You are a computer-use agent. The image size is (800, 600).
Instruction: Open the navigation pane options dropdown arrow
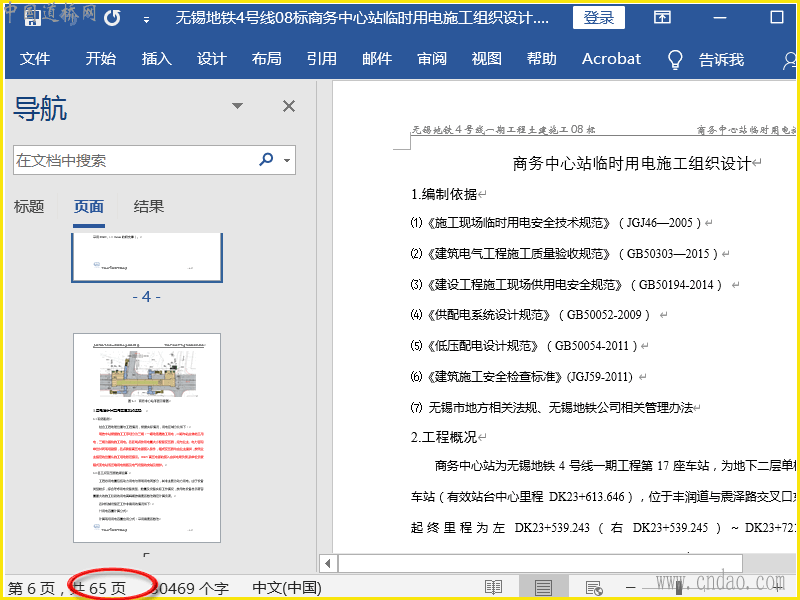237,106
